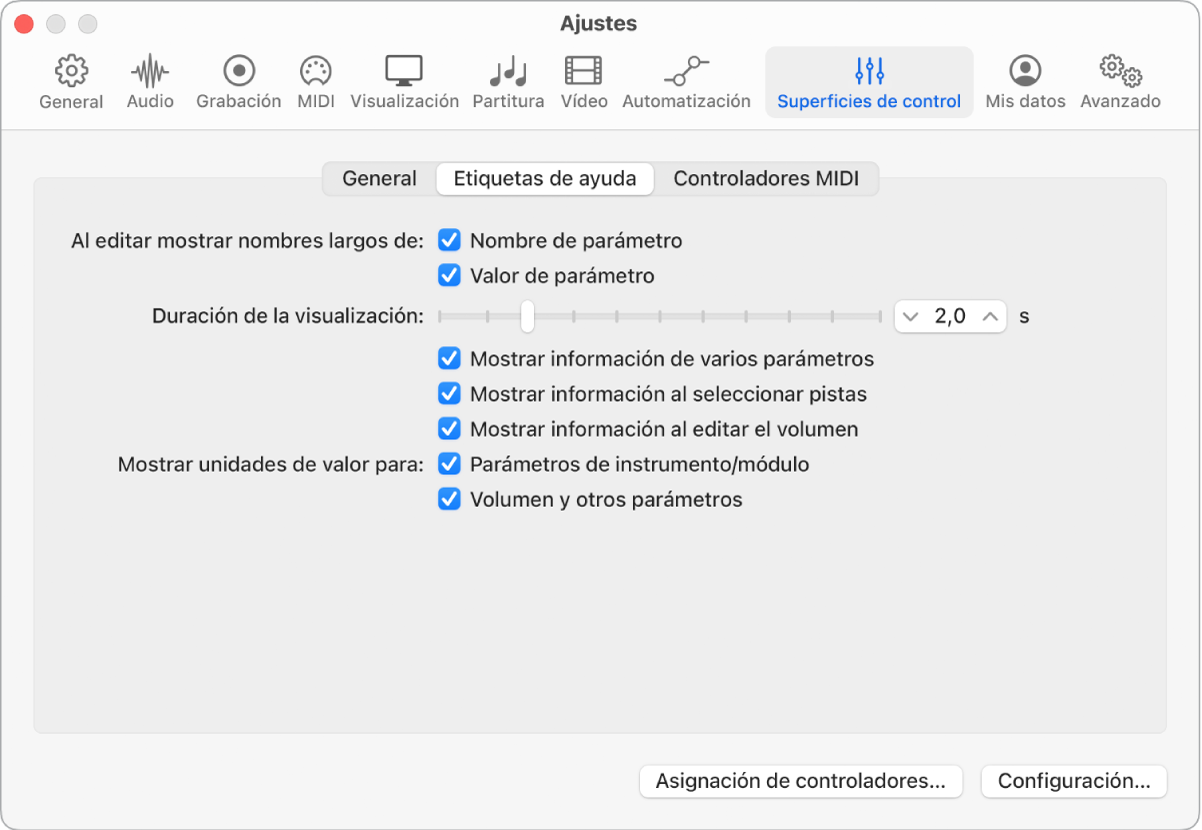Image resolution: width=1202 pixels, height=830 pixels.
Task: Open the Grabación record settings pane
Action: click(x=239, y=82)
